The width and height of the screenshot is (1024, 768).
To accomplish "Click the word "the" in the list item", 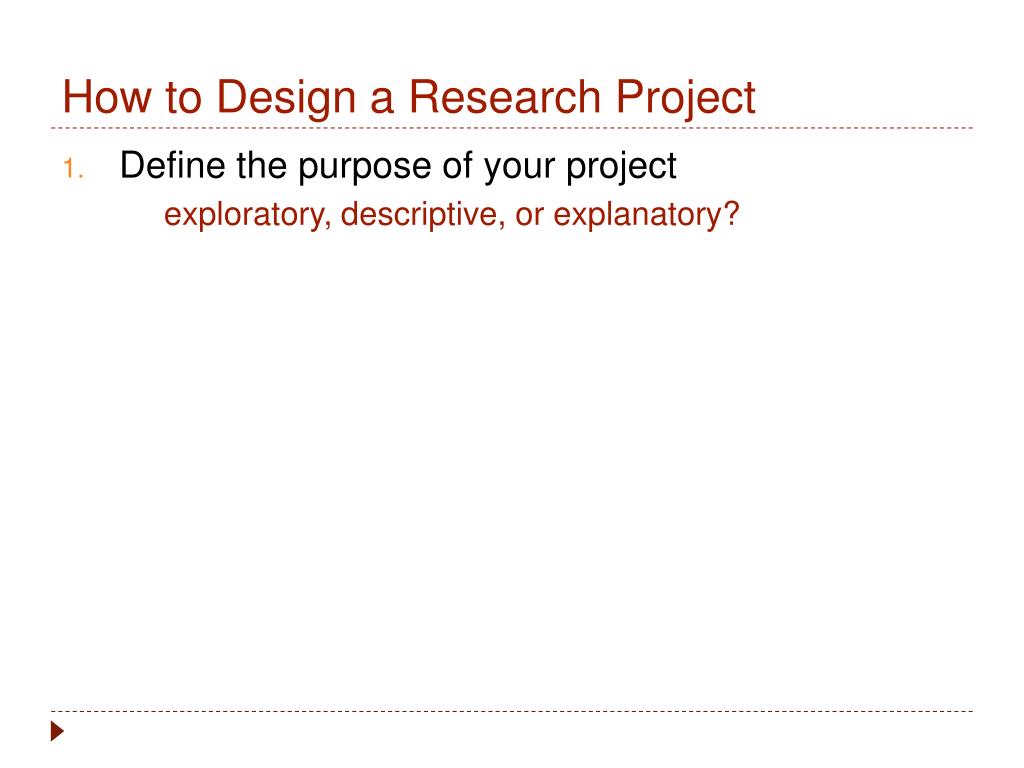I will tap(261, 165).
